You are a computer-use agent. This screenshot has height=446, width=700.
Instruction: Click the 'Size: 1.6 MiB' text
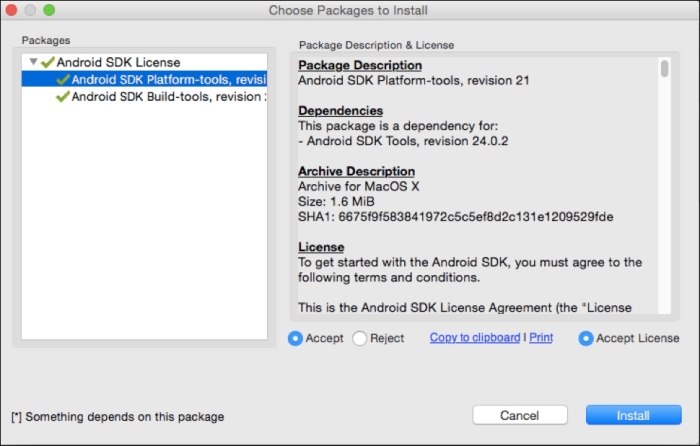click(x=337, y=201)
